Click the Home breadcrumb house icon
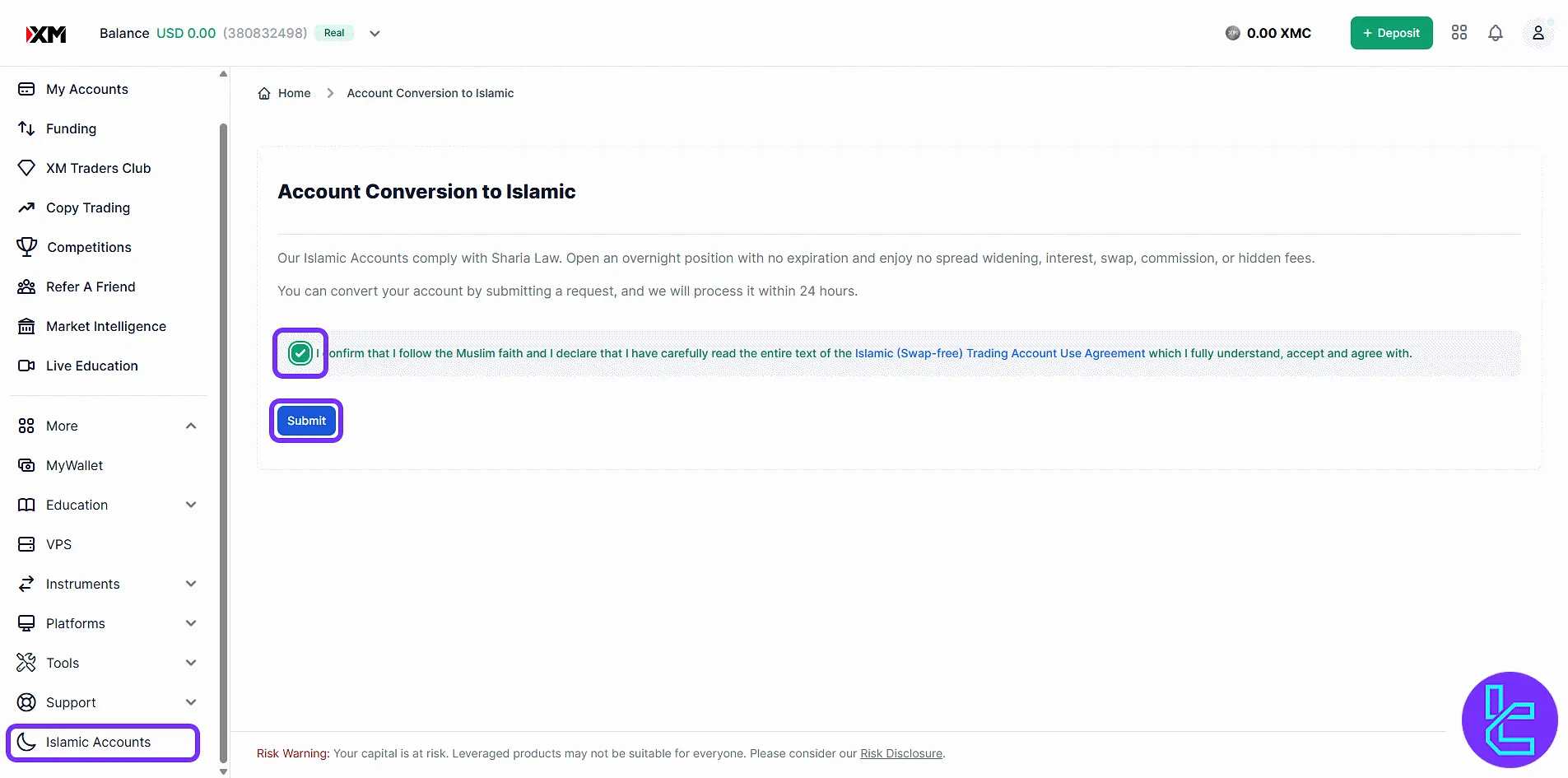Image resolution: width=1568 pixels, height=778 pixels. point(264,93)
